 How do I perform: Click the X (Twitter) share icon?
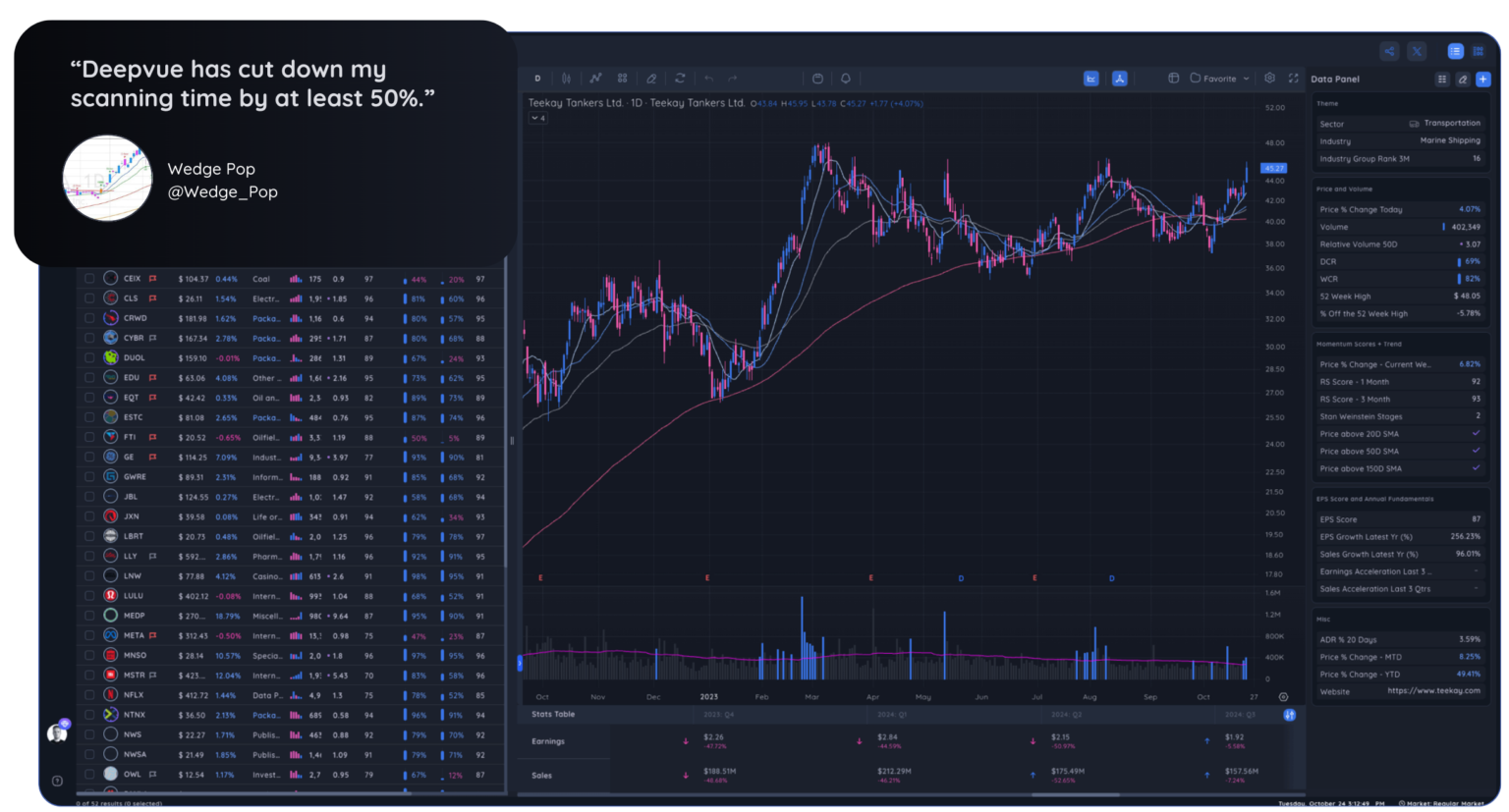[x=1417, y=52]
